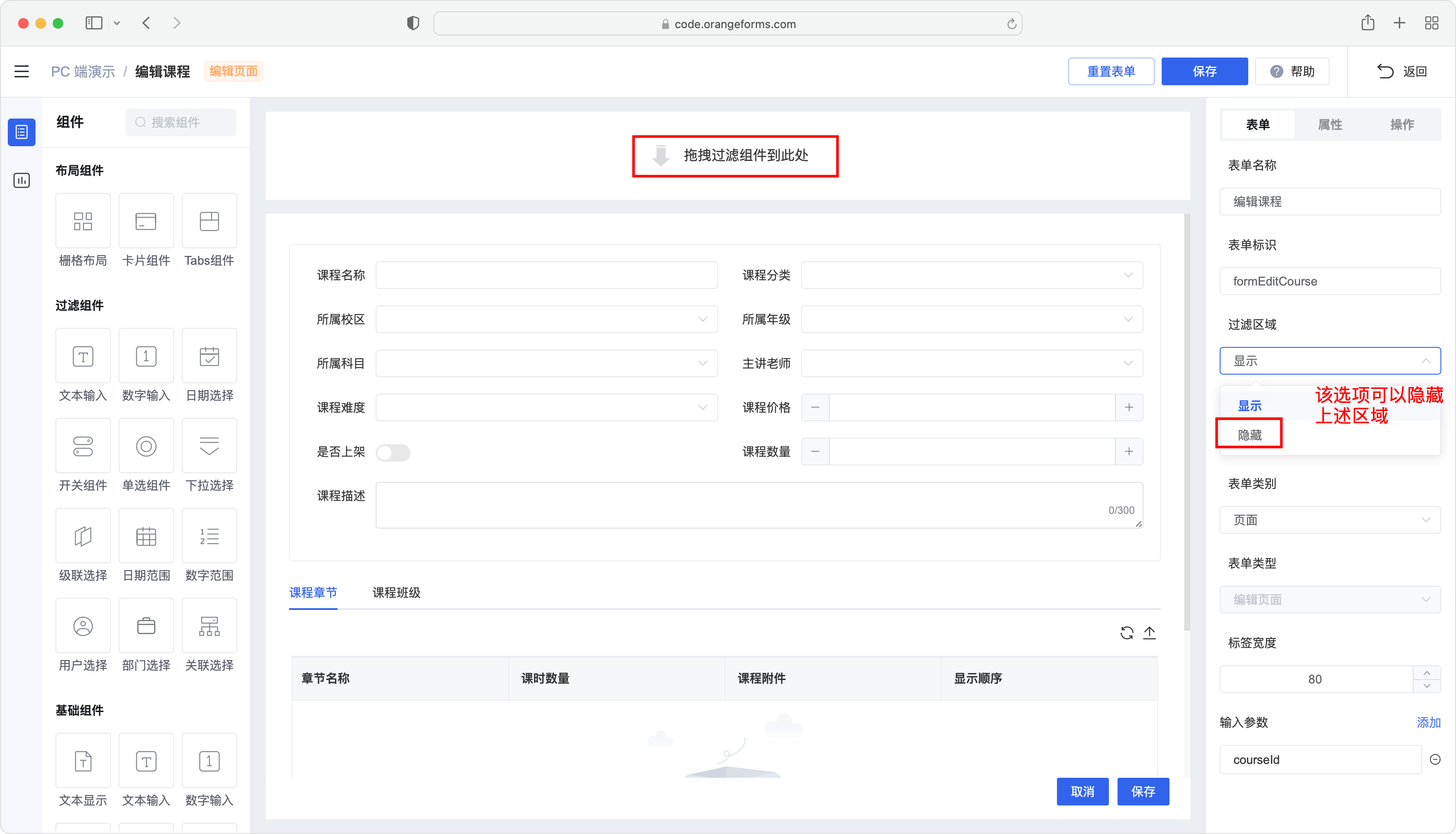
Task: Increase 课程价格 with plus button
Action: (1129, 408)
